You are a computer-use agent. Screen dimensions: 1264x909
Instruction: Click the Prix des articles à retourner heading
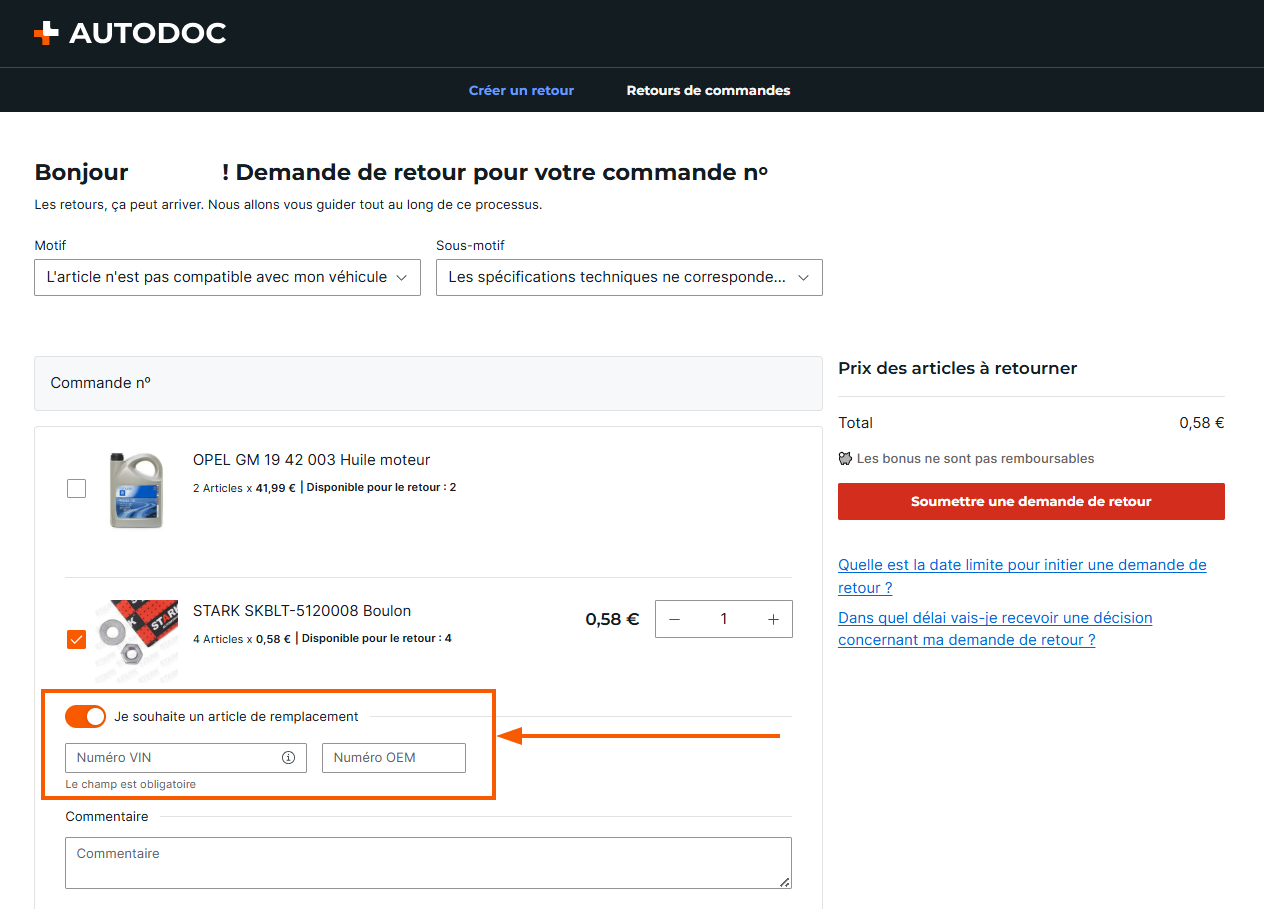tap(957, 368)
